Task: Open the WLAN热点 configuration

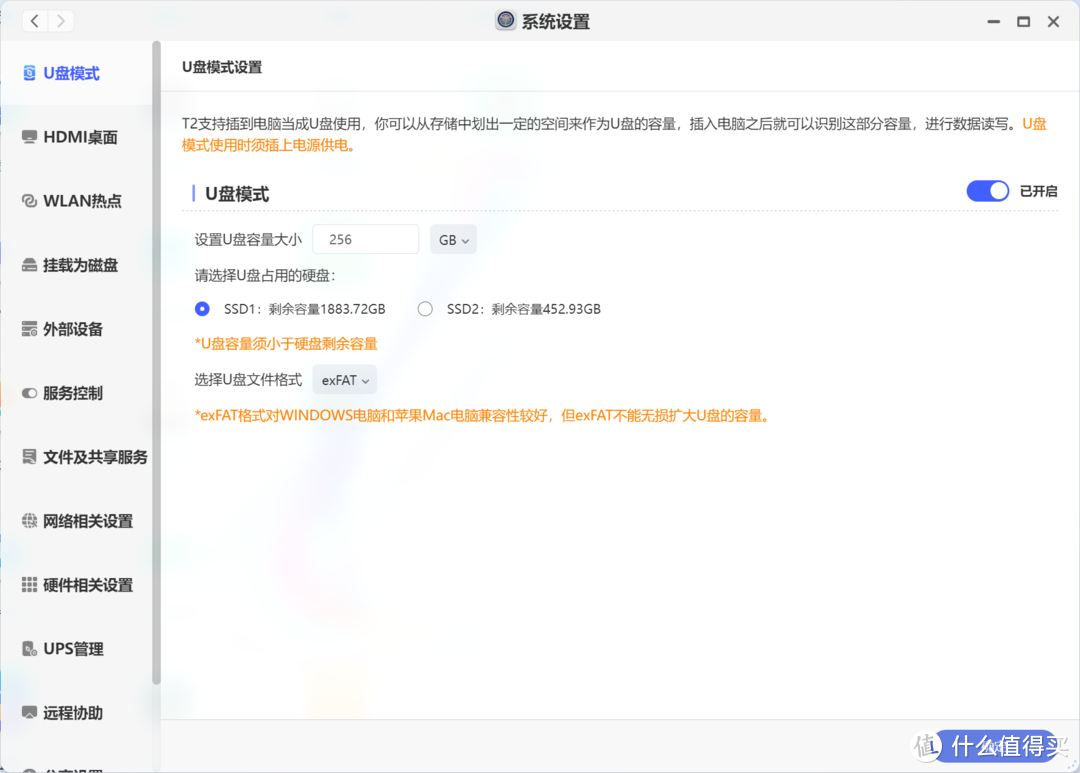Action: coord(72,200)
